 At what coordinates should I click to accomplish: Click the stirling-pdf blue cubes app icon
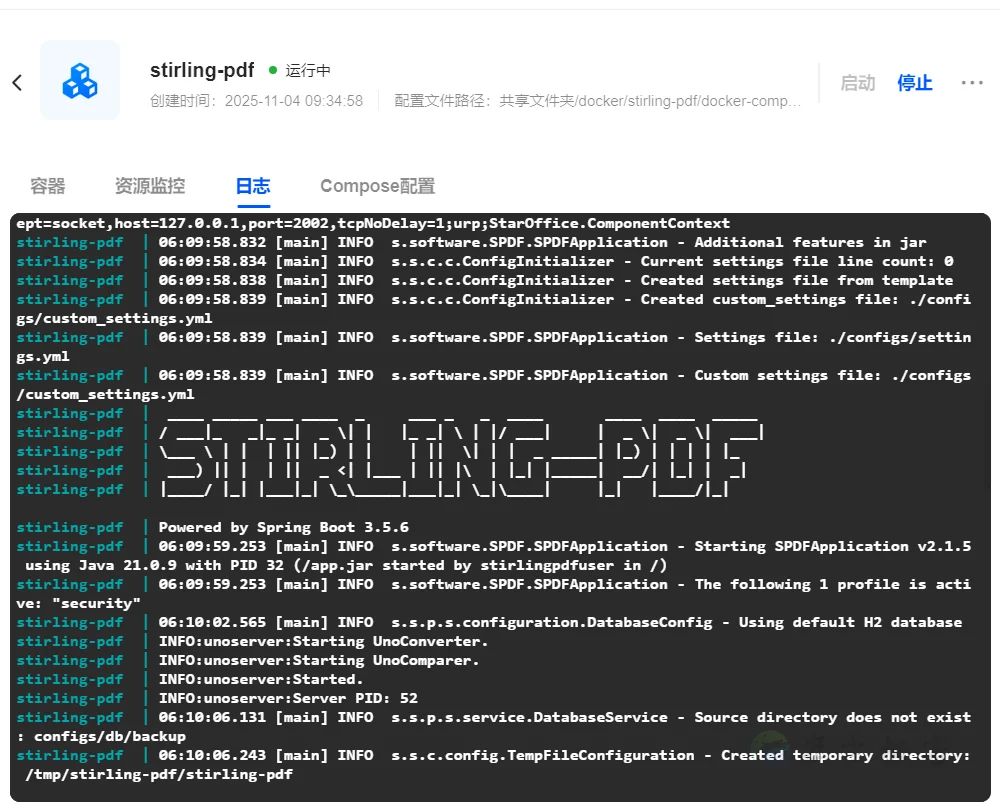coord(80,81)
